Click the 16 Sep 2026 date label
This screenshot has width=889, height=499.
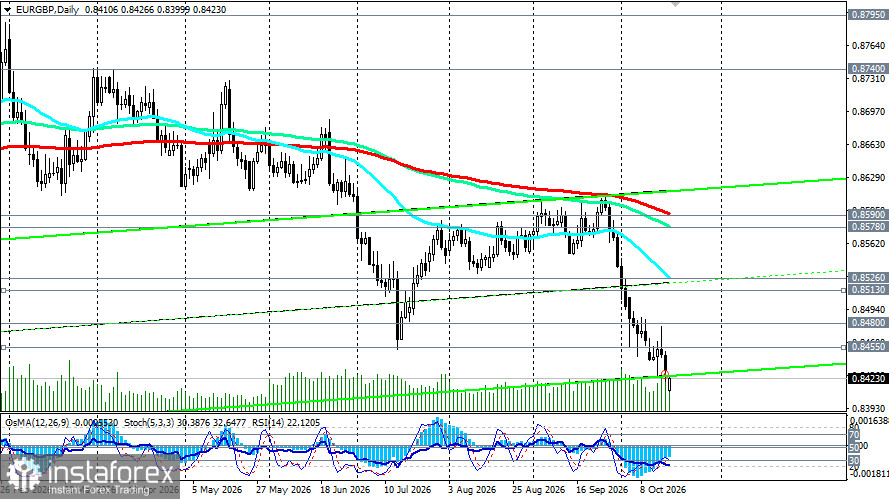click(602, 489)
